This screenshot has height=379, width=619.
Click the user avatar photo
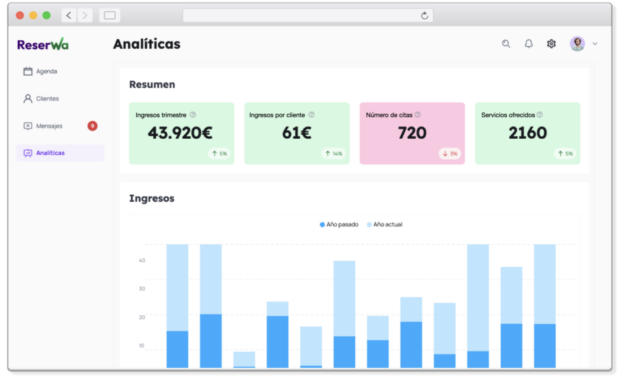[x=577, y=44]
